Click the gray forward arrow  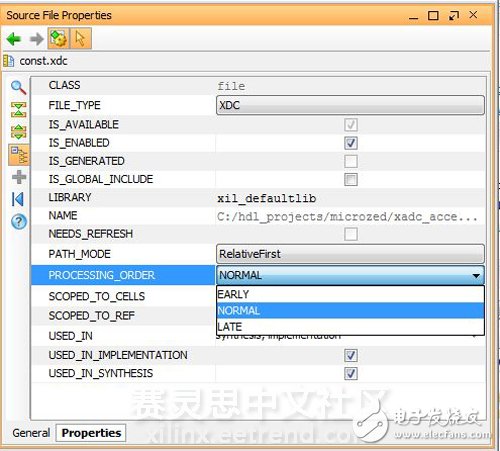[36, 39]
